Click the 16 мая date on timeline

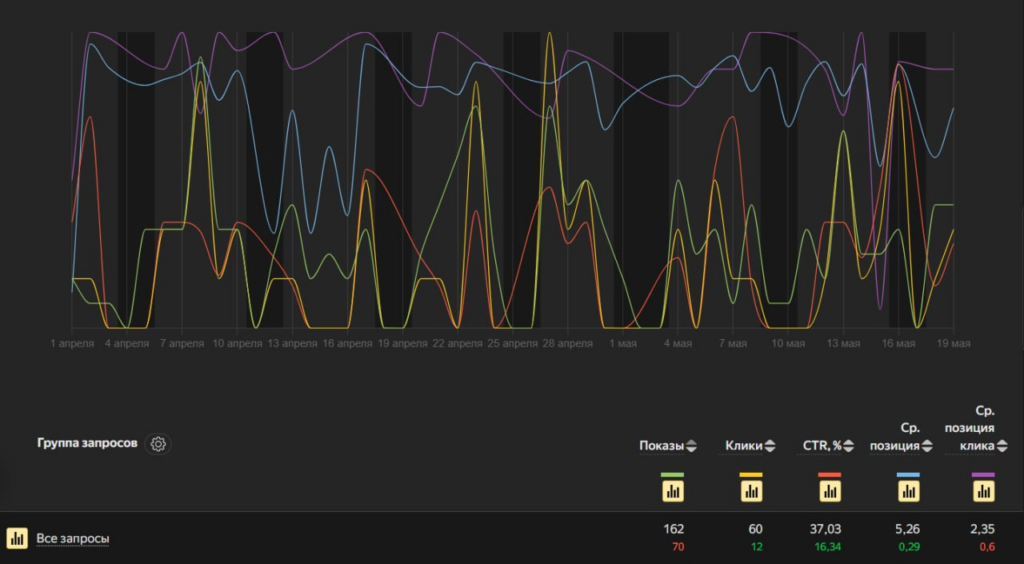click(x=899, y=343)
